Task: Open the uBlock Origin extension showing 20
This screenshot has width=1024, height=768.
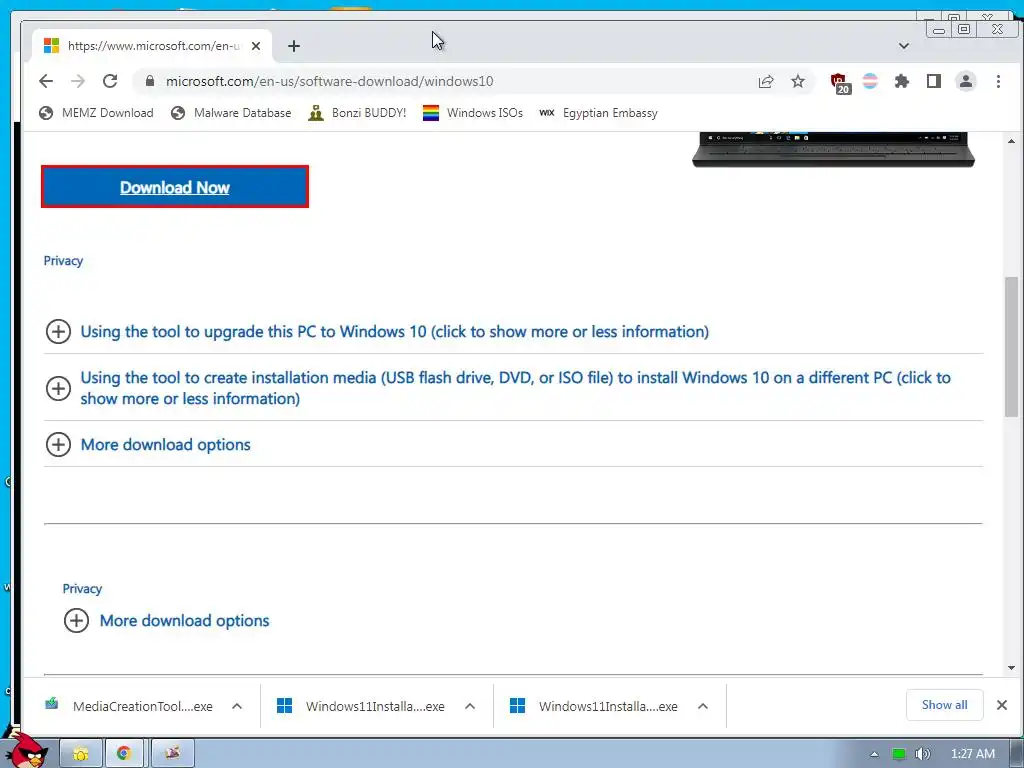Action: coord(840,82)
